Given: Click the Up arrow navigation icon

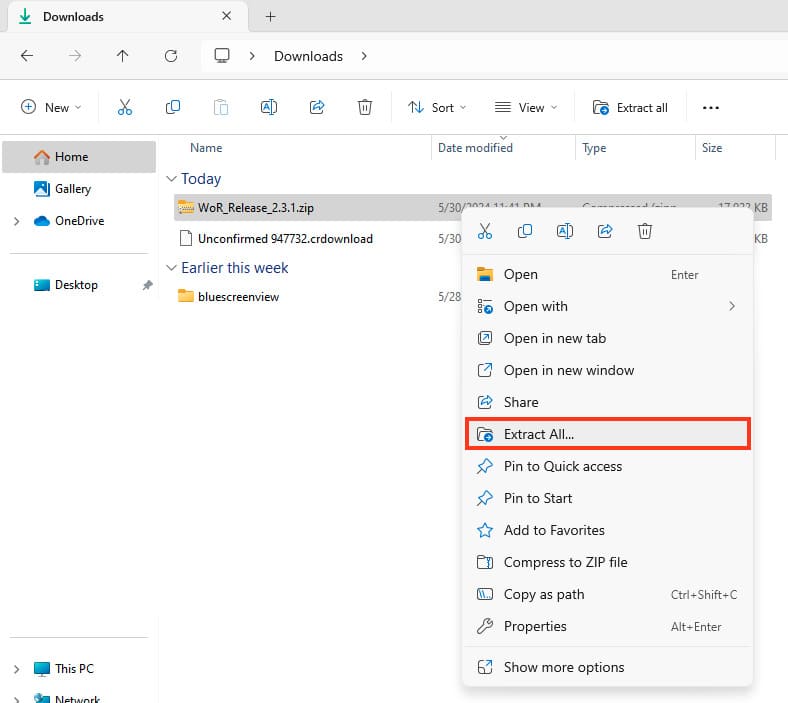Looking at the screenshot, I should coord(122,56).
